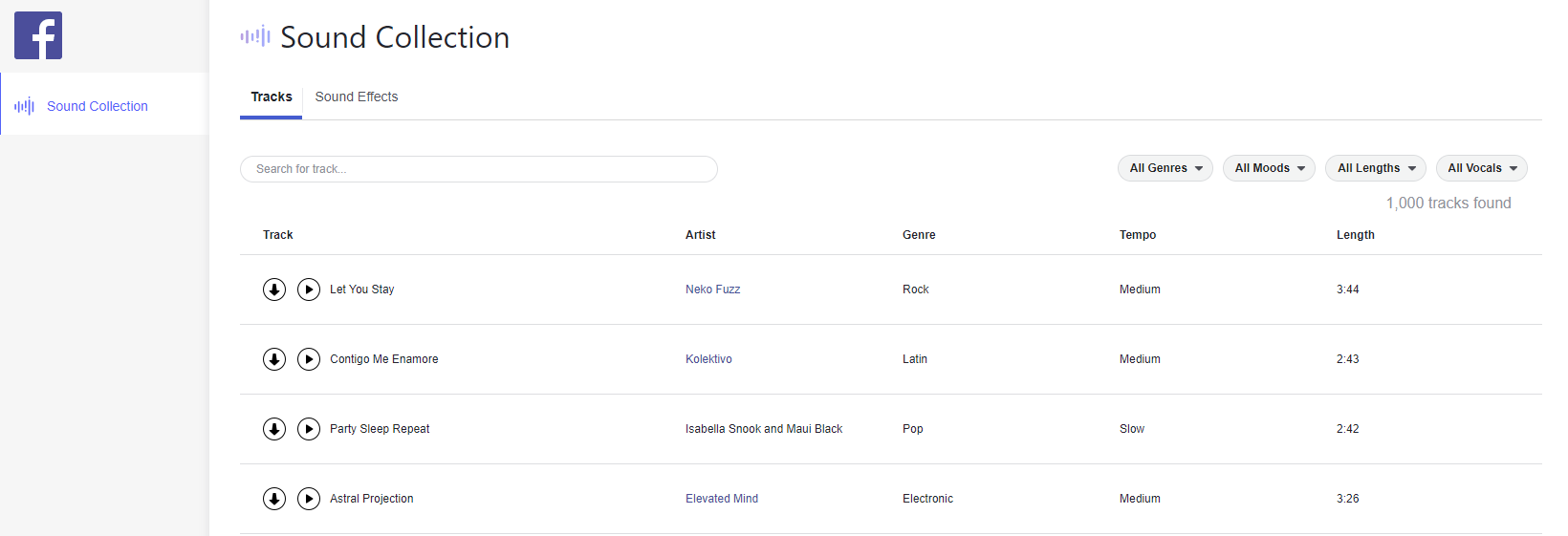Expand the All Lengths filter
Viewport: 1568px width, 536px height.
pyautogui.click(x=1376, y=168)
